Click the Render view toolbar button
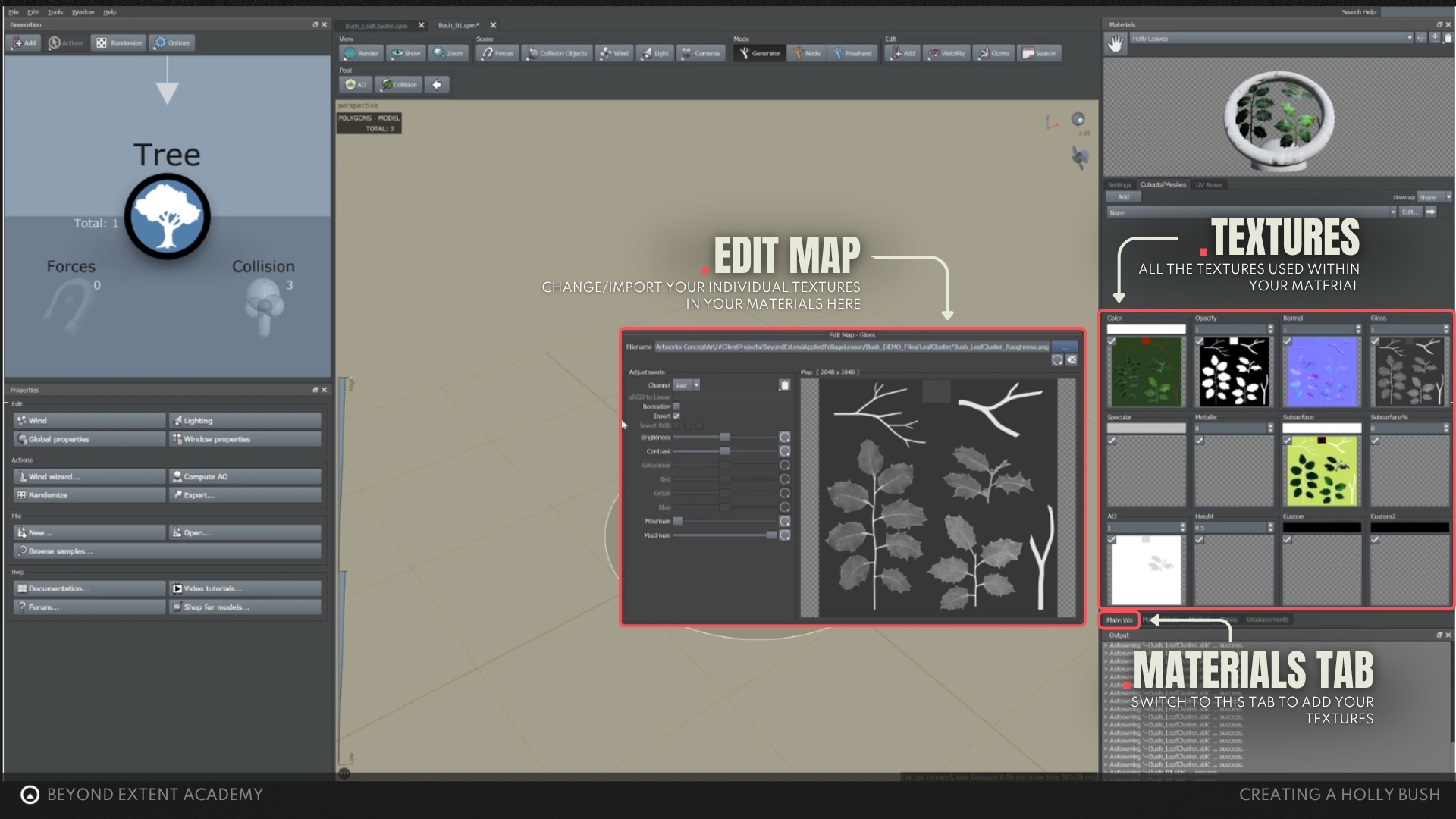 click(362, 53)
